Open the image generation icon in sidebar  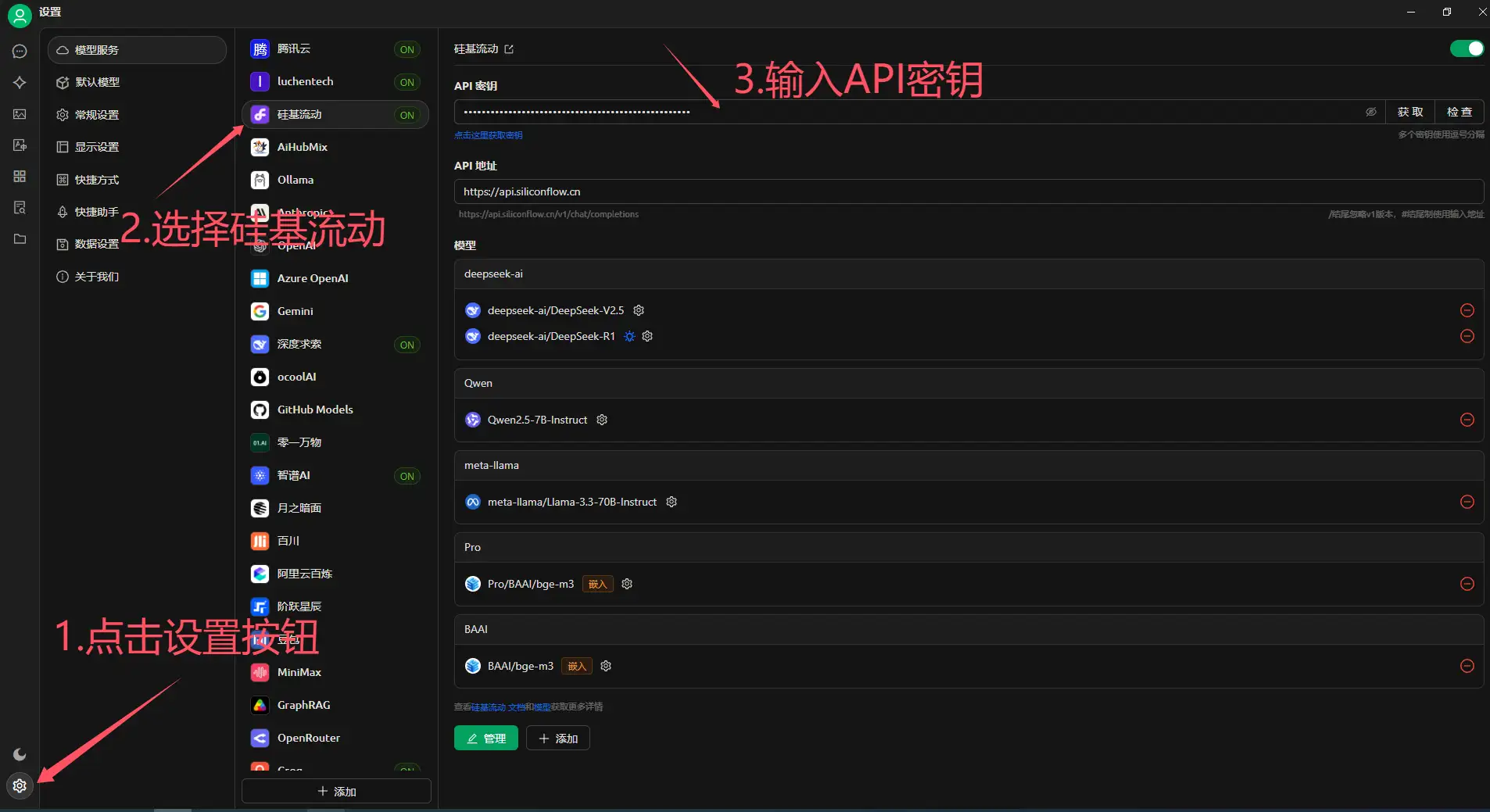coord(20,114)
